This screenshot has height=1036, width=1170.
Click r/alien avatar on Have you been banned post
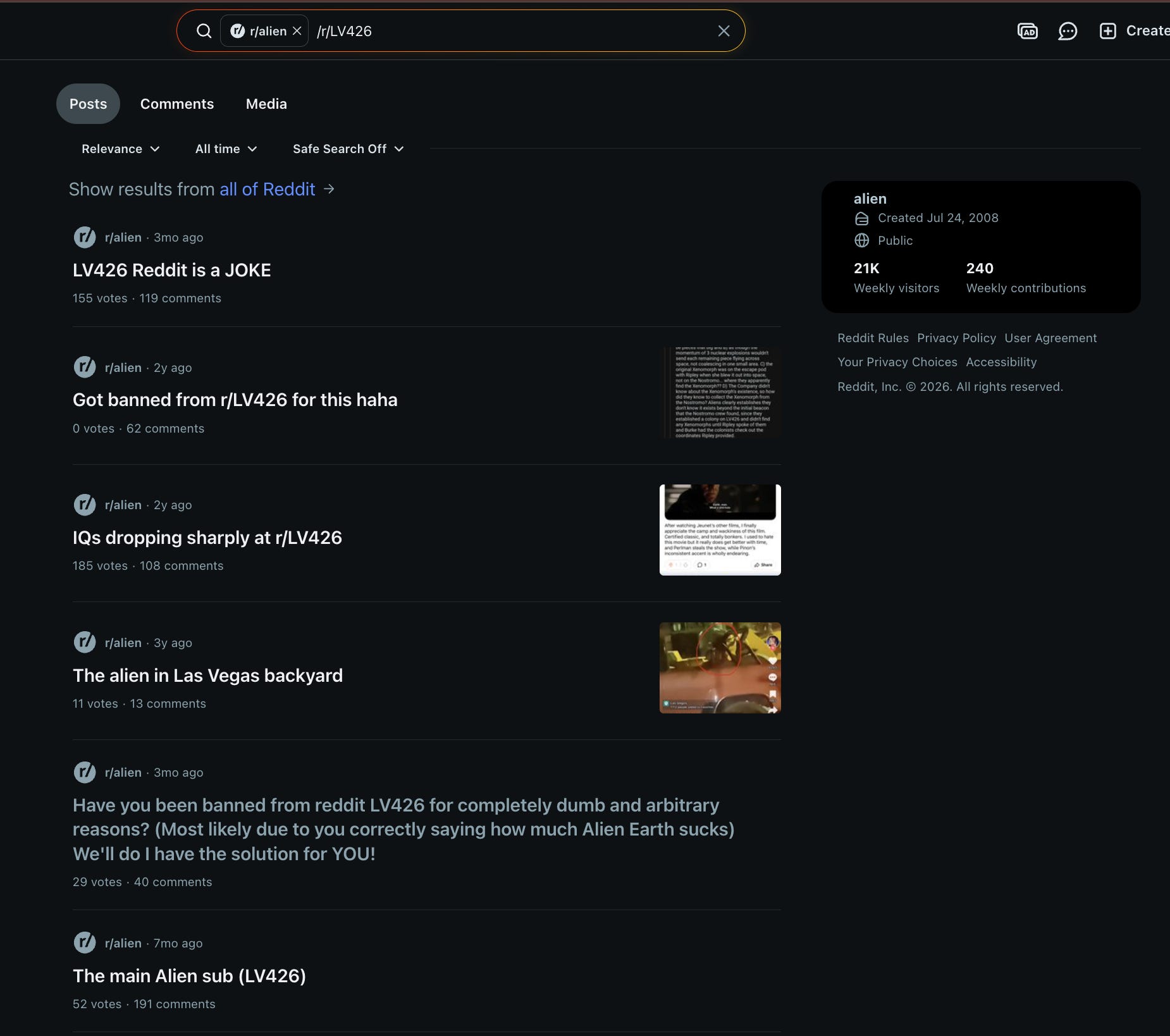click(85, 772)
